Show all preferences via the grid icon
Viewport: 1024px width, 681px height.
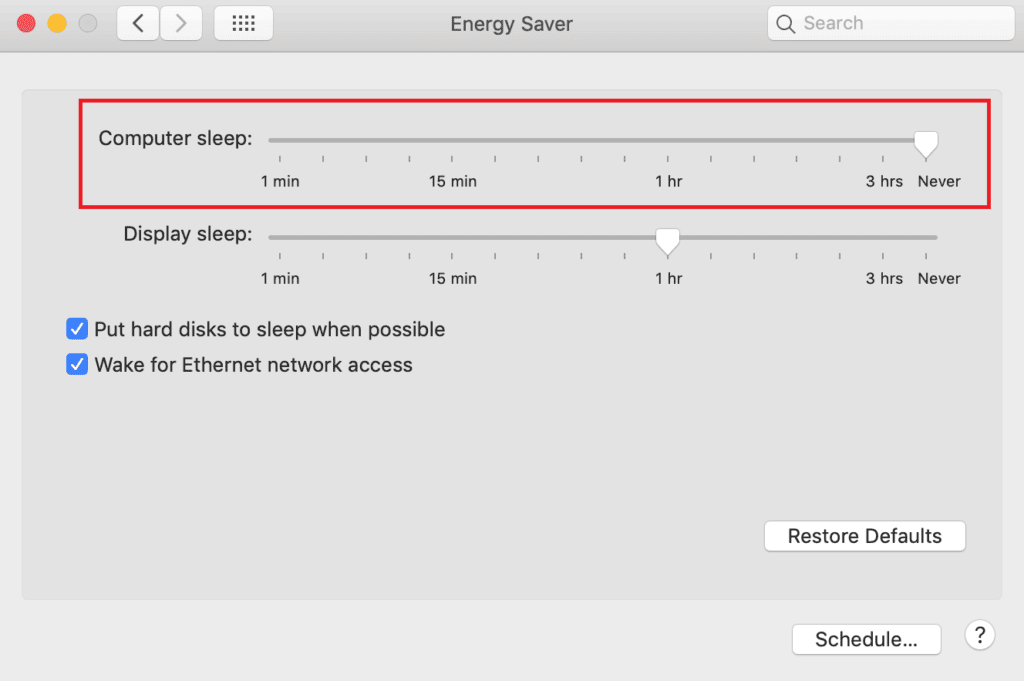(x=244, y=24)
